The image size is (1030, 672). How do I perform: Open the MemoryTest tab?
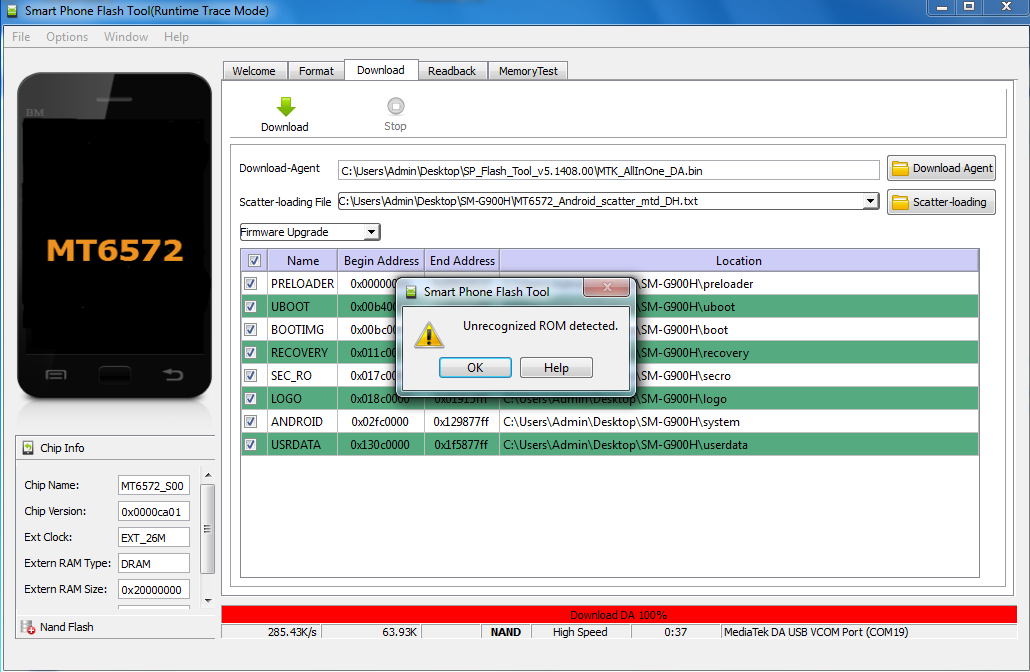[528, 71]
